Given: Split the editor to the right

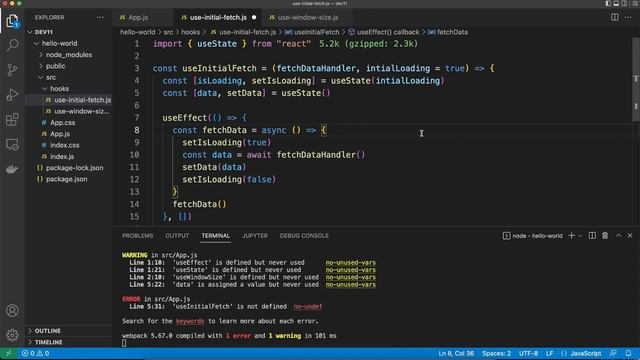Looking at the screenshot, I should click(614, 17).
